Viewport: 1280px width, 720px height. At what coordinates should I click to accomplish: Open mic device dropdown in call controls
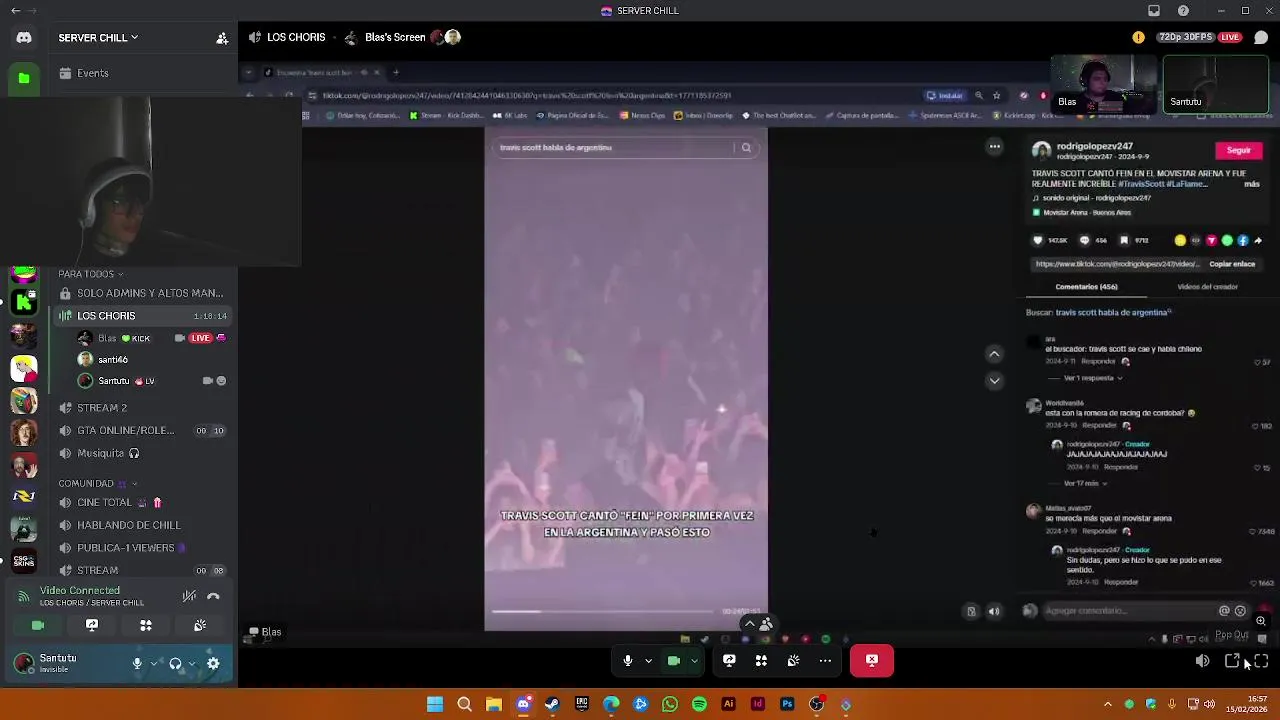coord(648,660)
